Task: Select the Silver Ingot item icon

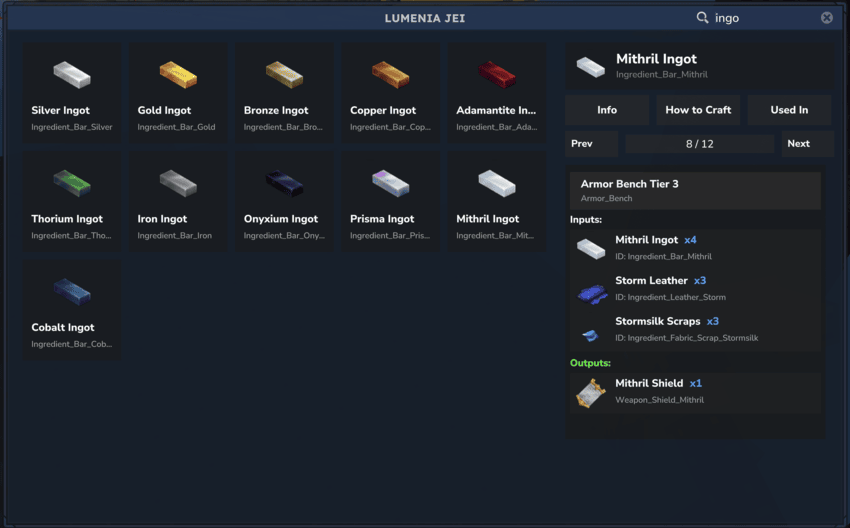Action: point(72,74)
